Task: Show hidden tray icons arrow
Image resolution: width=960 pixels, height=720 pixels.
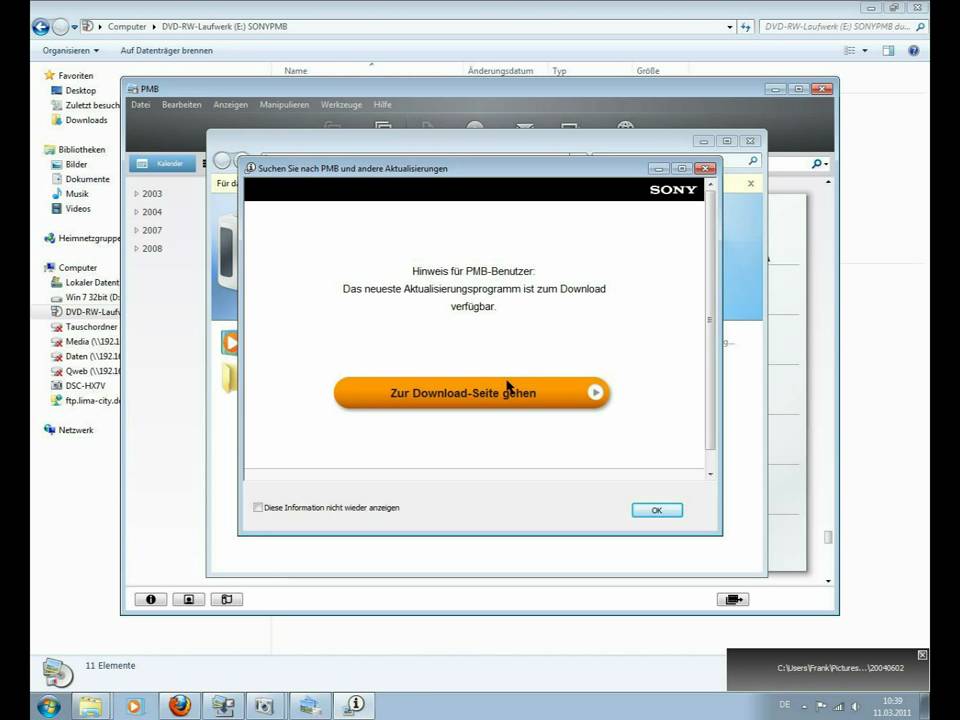Action: (x=804, y=707)
